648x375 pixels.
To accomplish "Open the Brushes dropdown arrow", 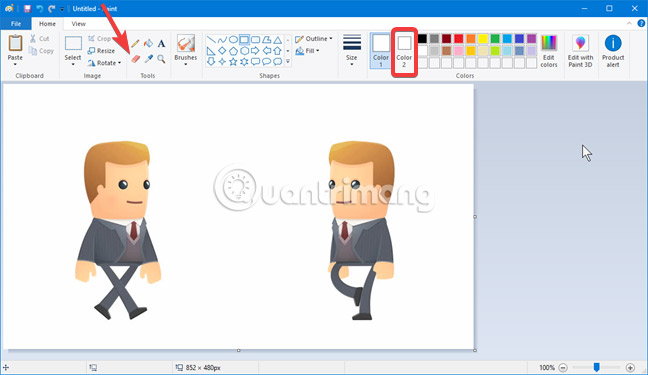I will [186, 64].
